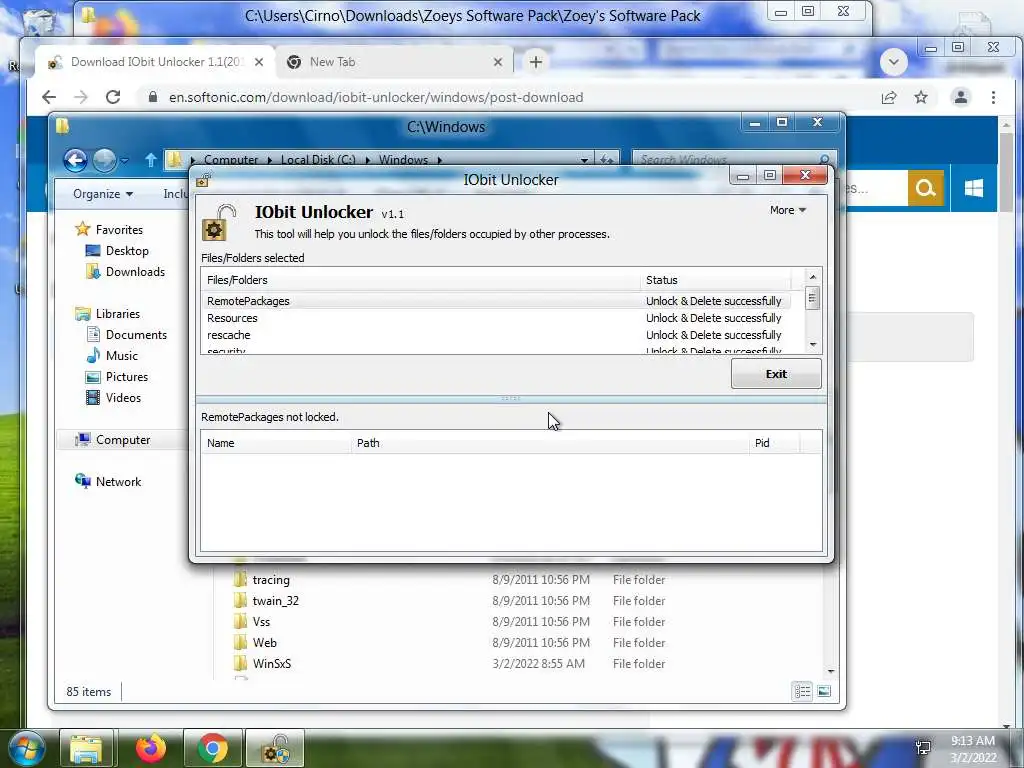This screenshot has height=768, width=1024.
Task: Close the Download IObit Unlocker tab
Action: point(259,62)
